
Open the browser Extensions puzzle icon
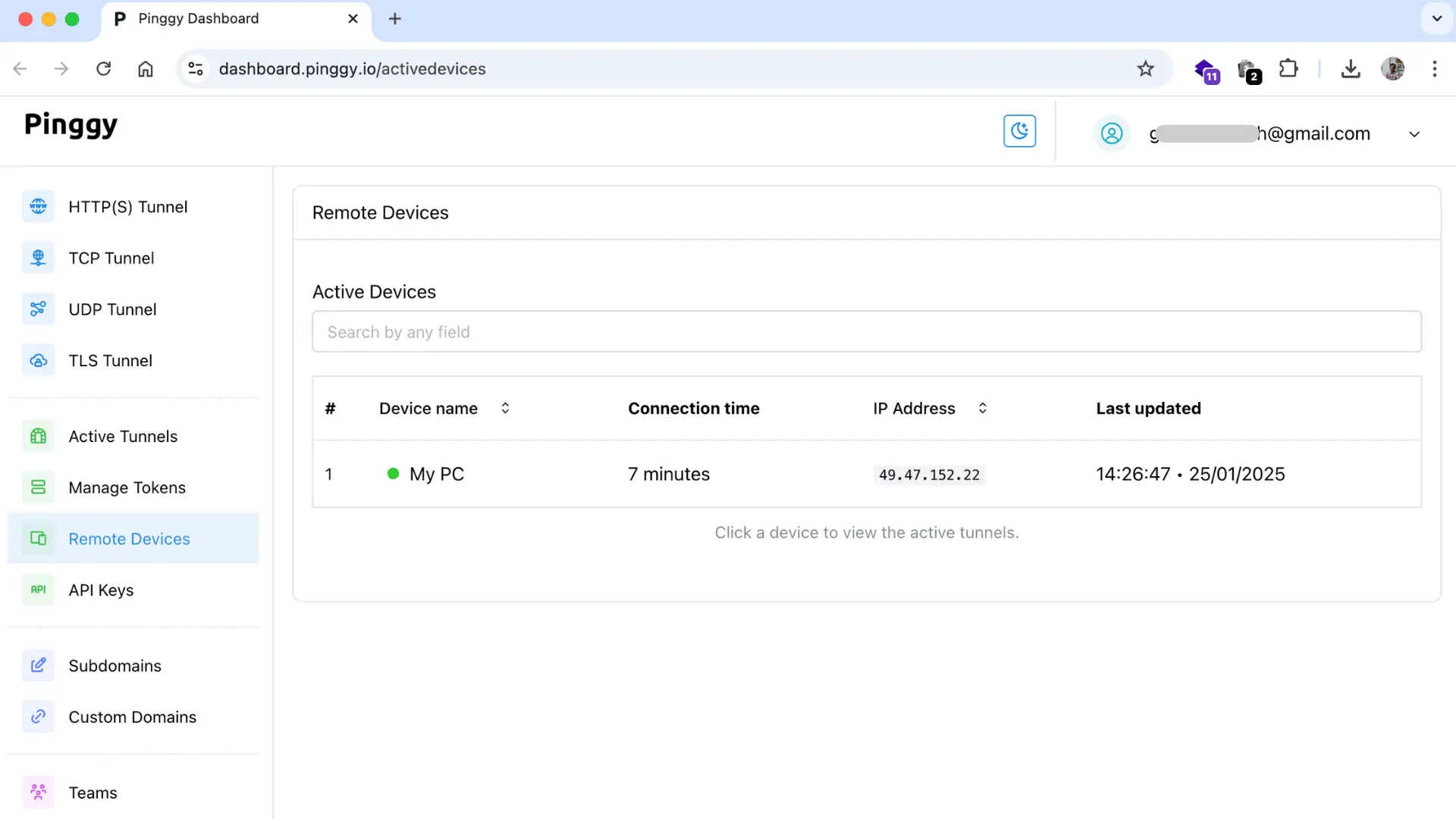pyautogui.click(x=1288, y=69)
